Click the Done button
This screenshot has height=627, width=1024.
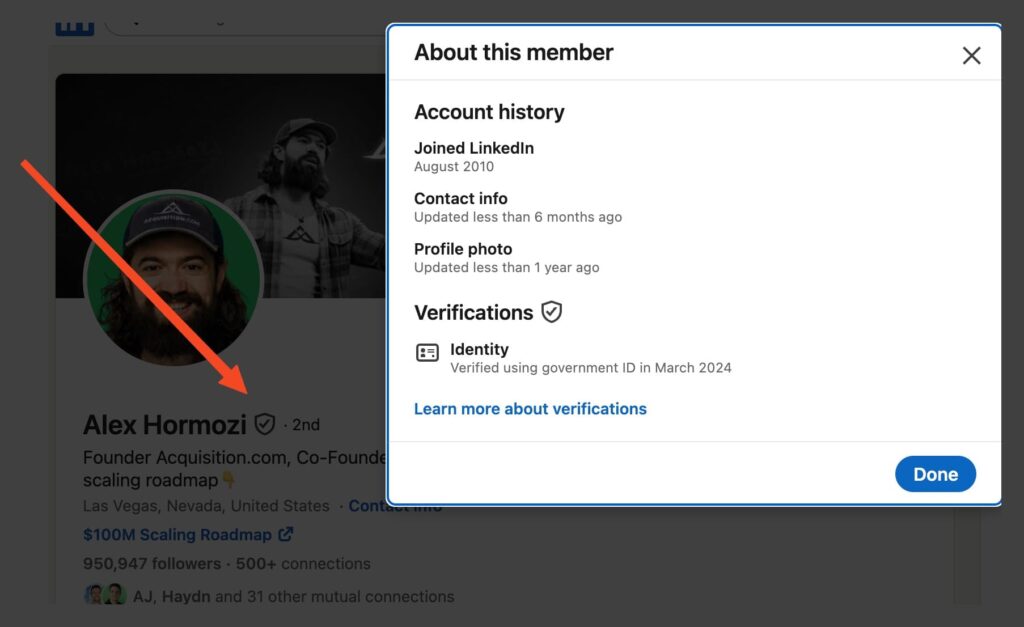tap(935, 474)
